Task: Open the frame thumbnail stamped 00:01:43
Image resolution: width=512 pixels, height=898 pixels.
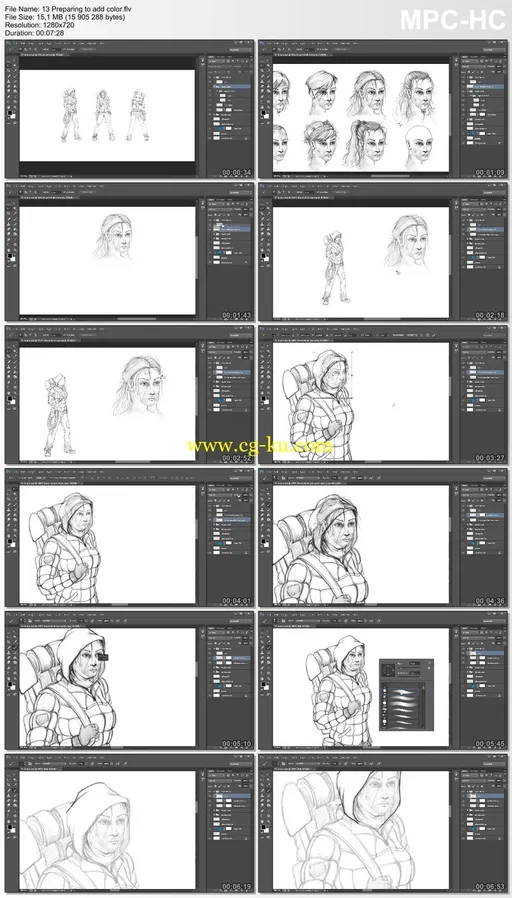Action: click(129, 252)
